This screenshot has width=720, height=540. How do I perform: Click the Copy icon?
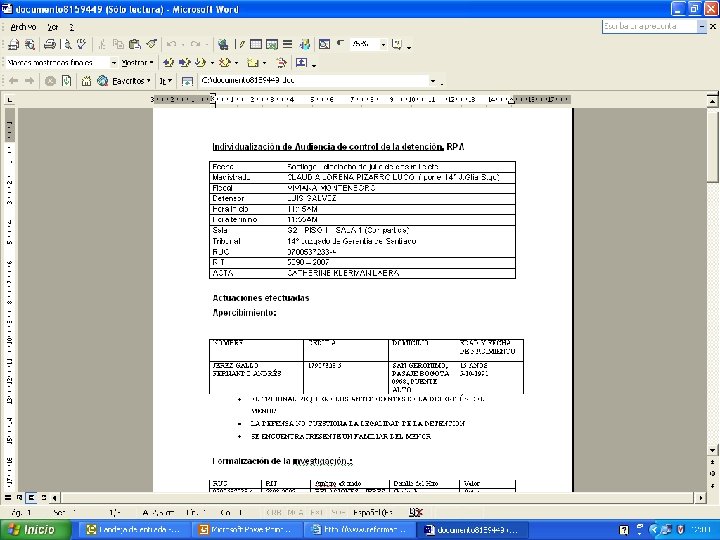click(x=118, y=44)
